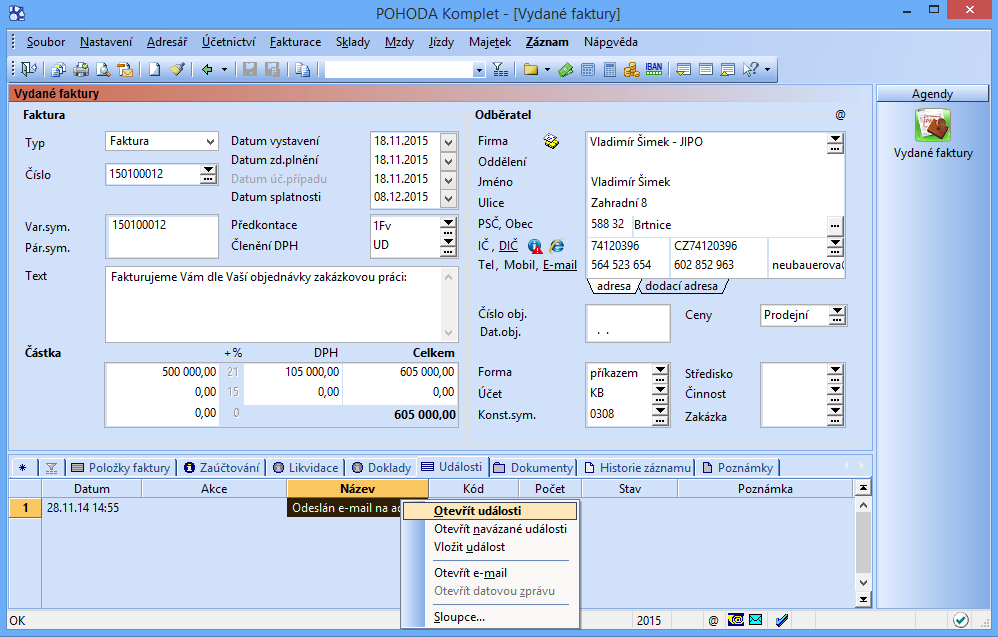Viewport: 998px width, 637px height.
Task: Expand the toolbar search combo box arrow
Action: point(479,70)
